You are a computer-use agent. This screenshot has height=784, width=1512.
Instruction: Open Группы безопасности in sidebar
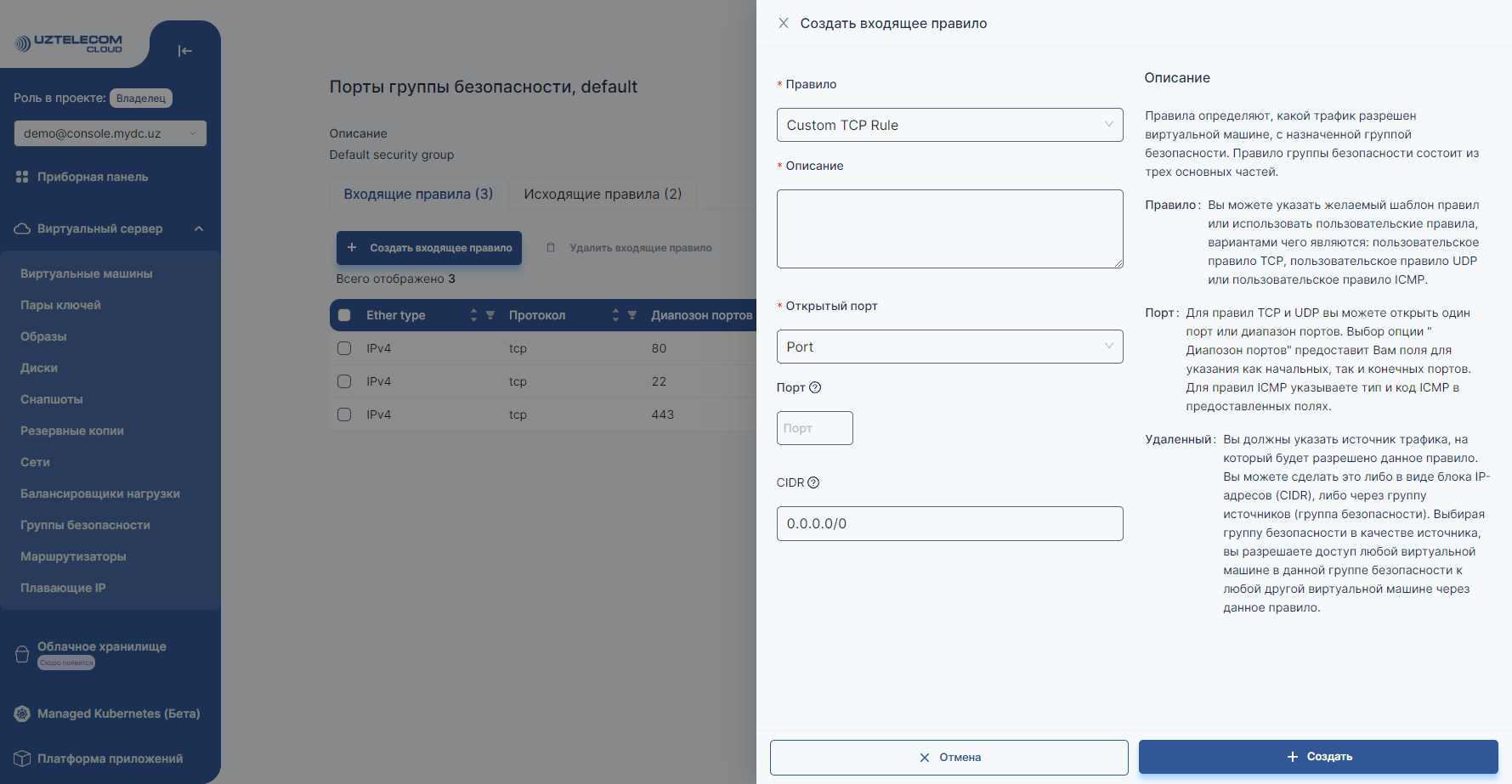[85, 525]
